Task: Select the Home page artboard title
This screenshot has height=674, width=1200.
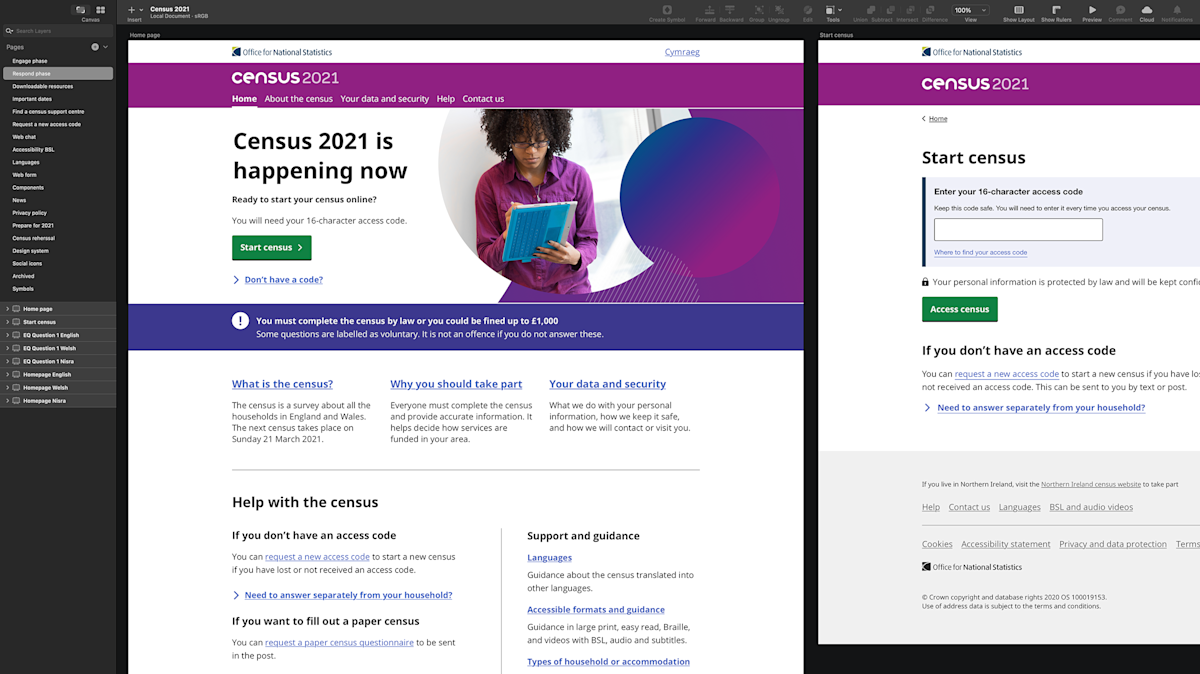Action: [145, 35]
